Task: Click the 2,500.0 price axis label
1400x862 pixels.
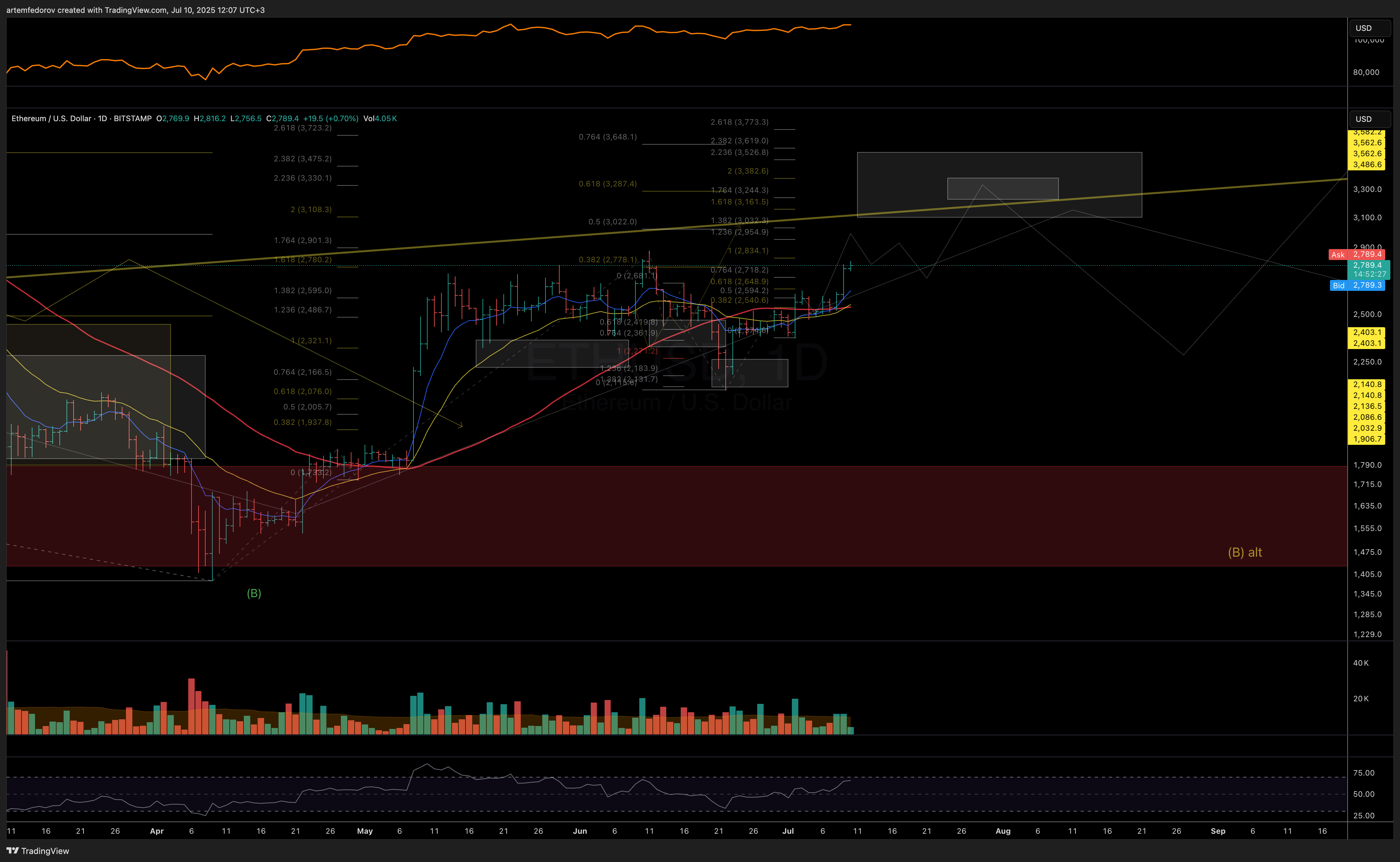Action: [1367, 314]
